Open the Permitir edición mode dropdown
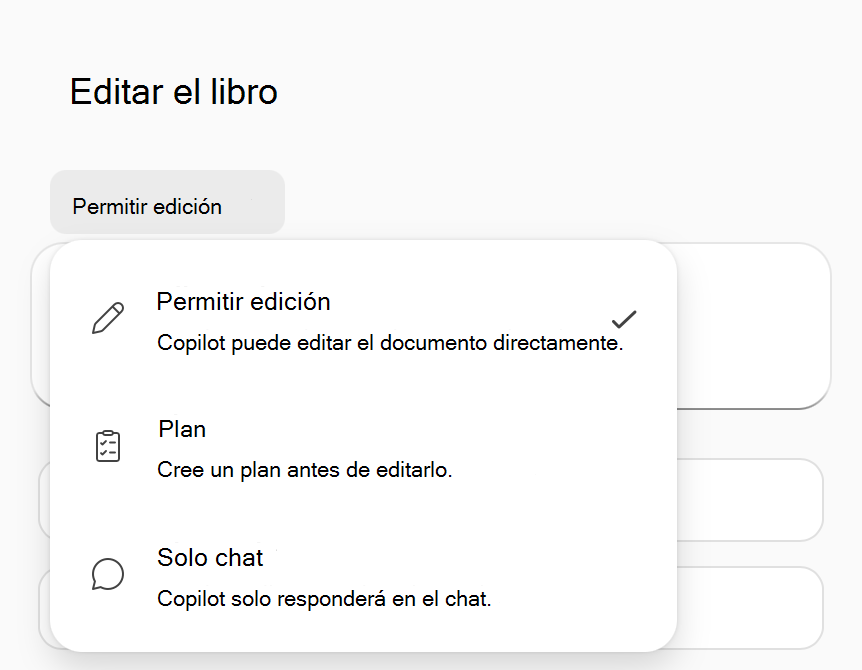 [x=167, y=202]
